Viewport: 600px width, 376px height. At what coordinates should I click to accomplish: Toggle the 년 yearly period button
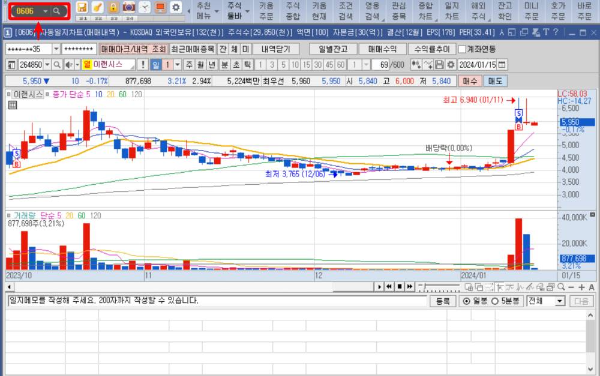click(x=212, y=65)
